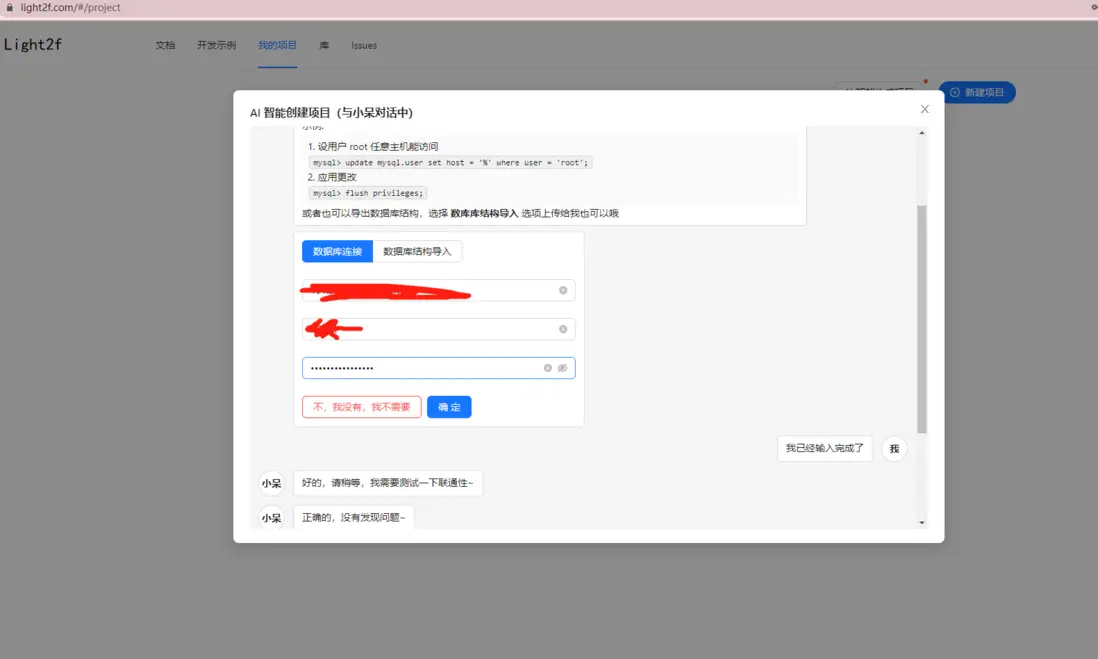This screenshot has height=659, width=1098.
Task: Focus the second username input field
Action: click(438, 329)
